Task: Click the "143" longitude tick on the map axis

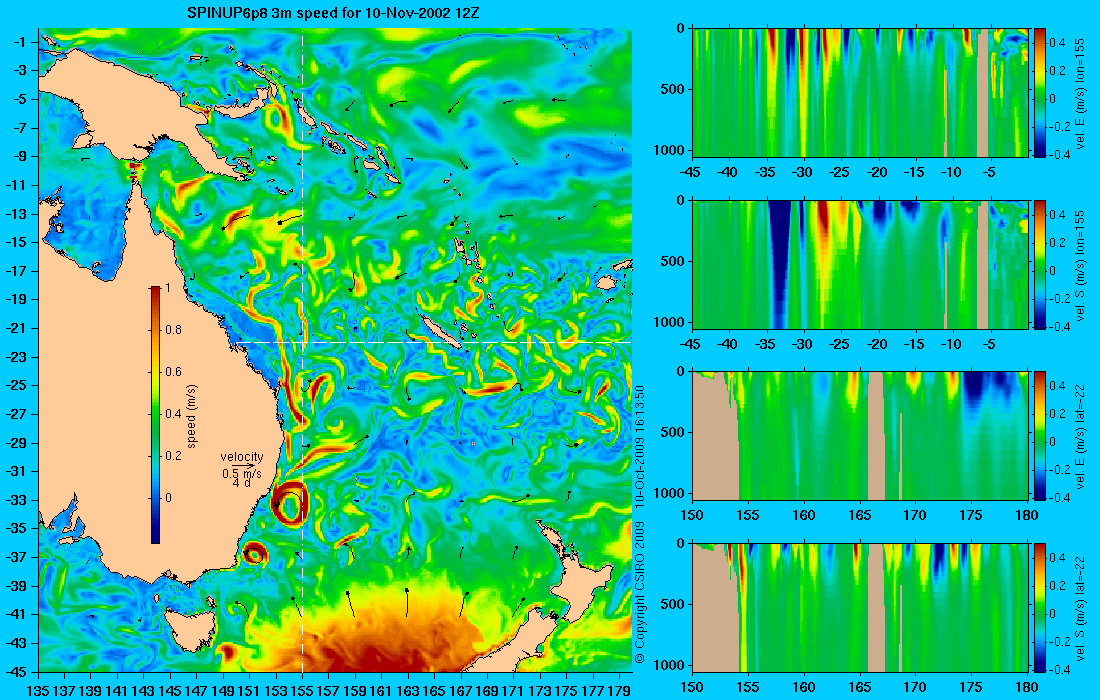Action: (144, 690)
